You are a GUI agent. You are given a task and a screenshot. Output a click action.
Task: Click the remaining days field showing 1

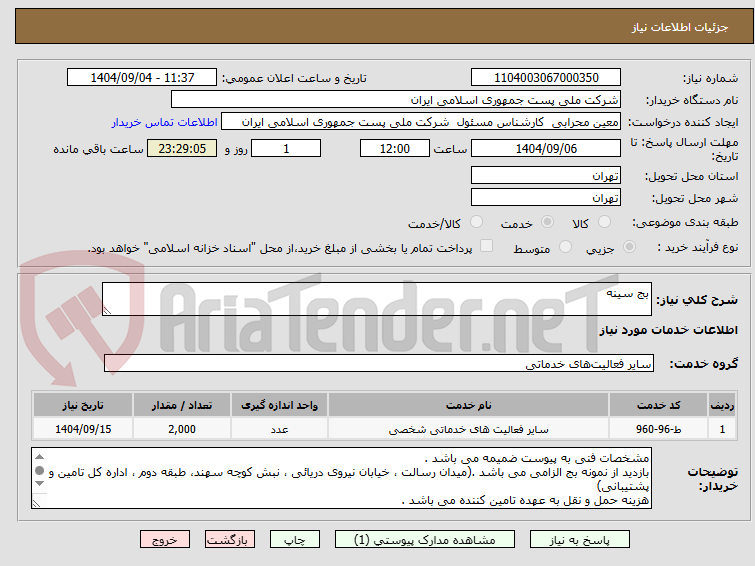(x=286, y=148)
